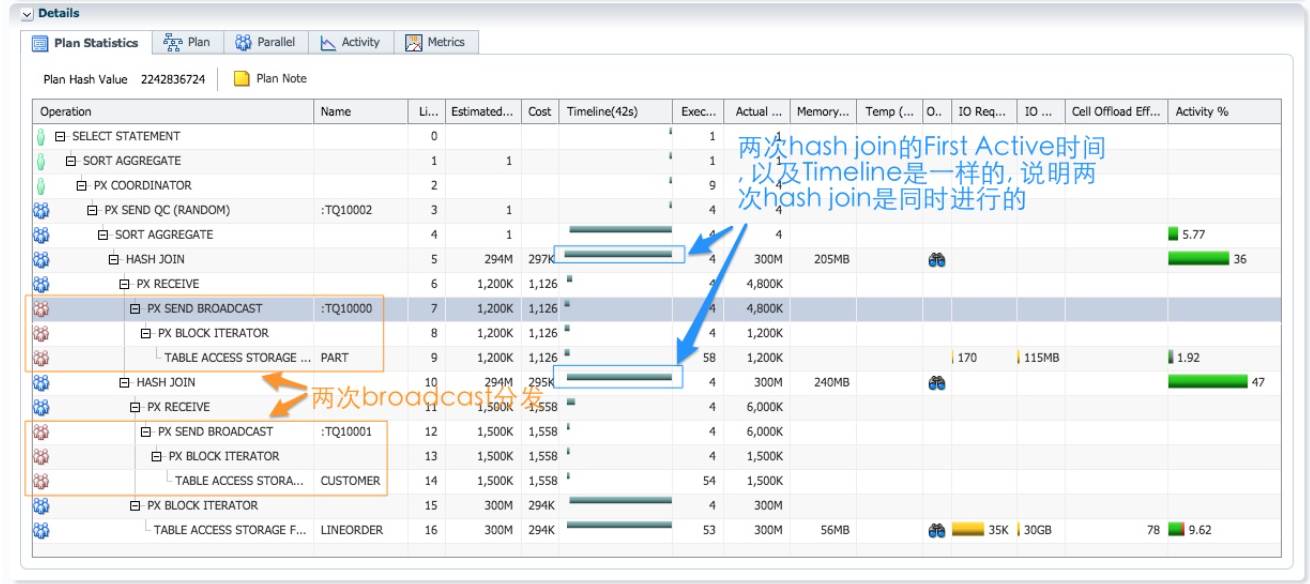Click the yellow Plan Note icon
Screen dimensions: 1310x584
(242, 79)
